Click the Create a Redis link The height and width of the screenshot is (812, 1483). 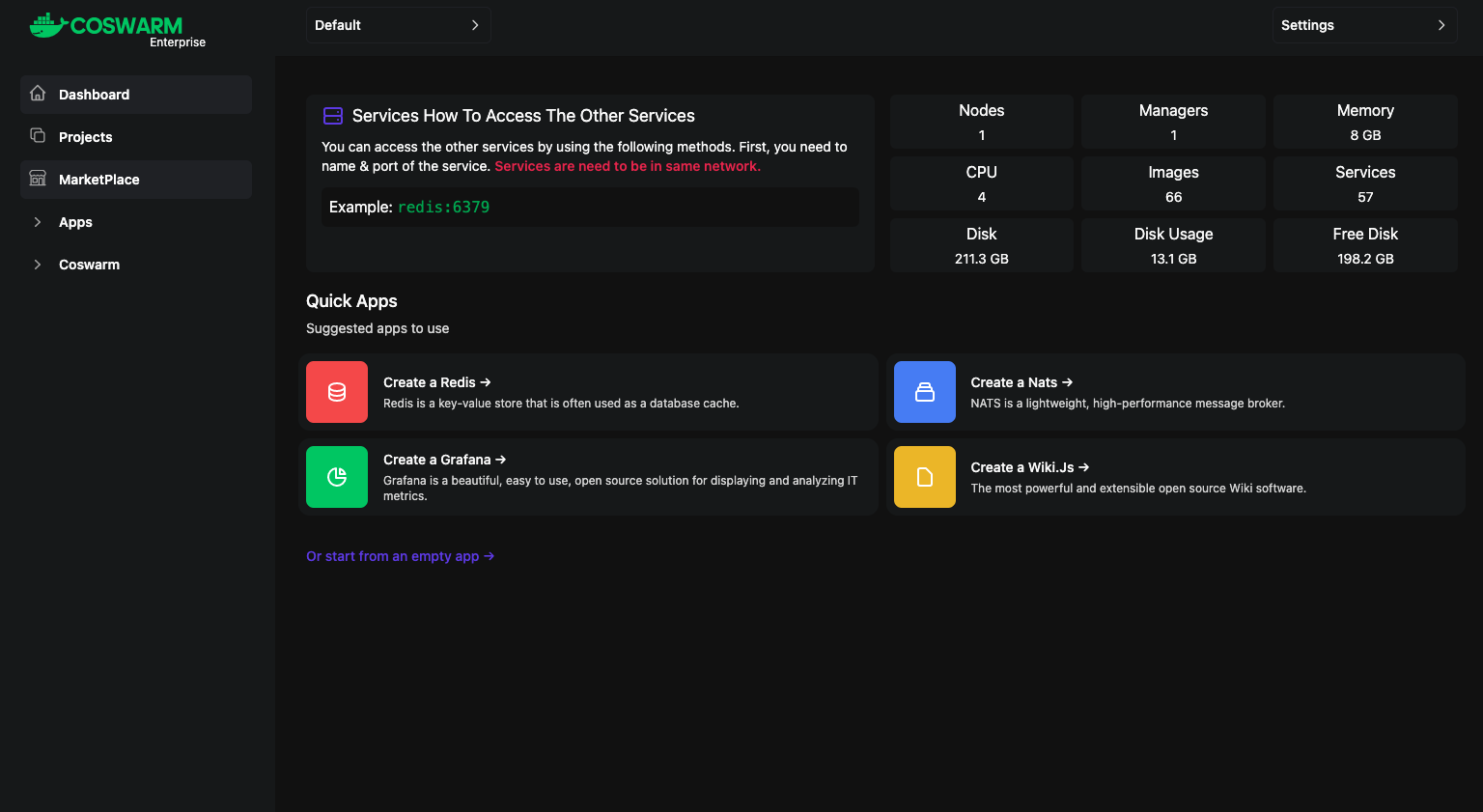pos(437,382)
